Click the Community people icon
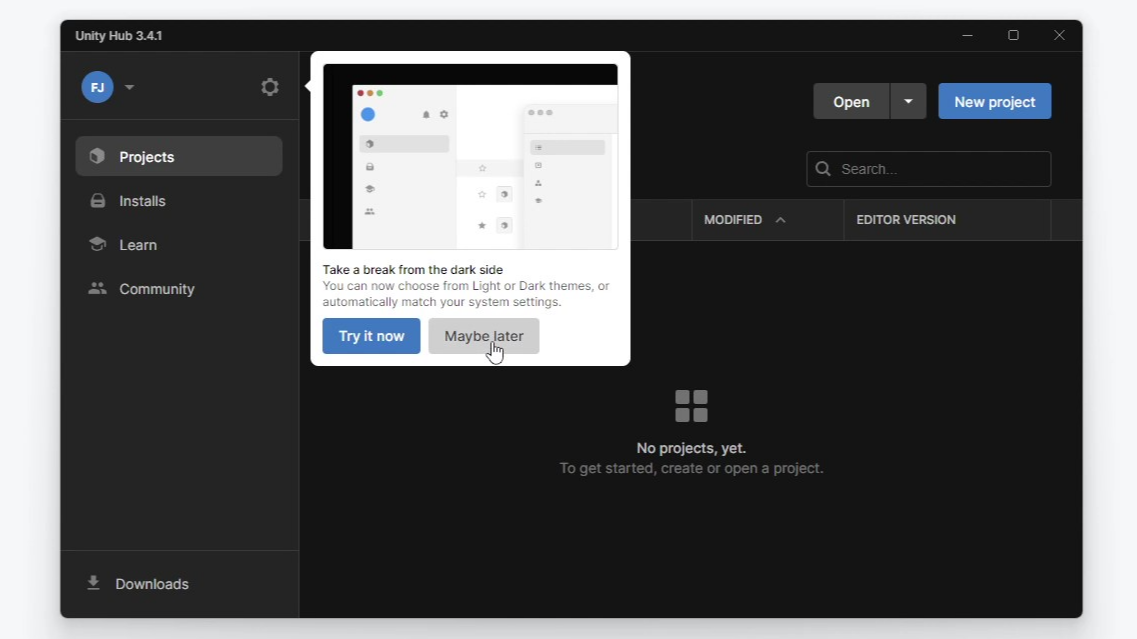This screenshot has width=1137, height=639. [97, 288]
